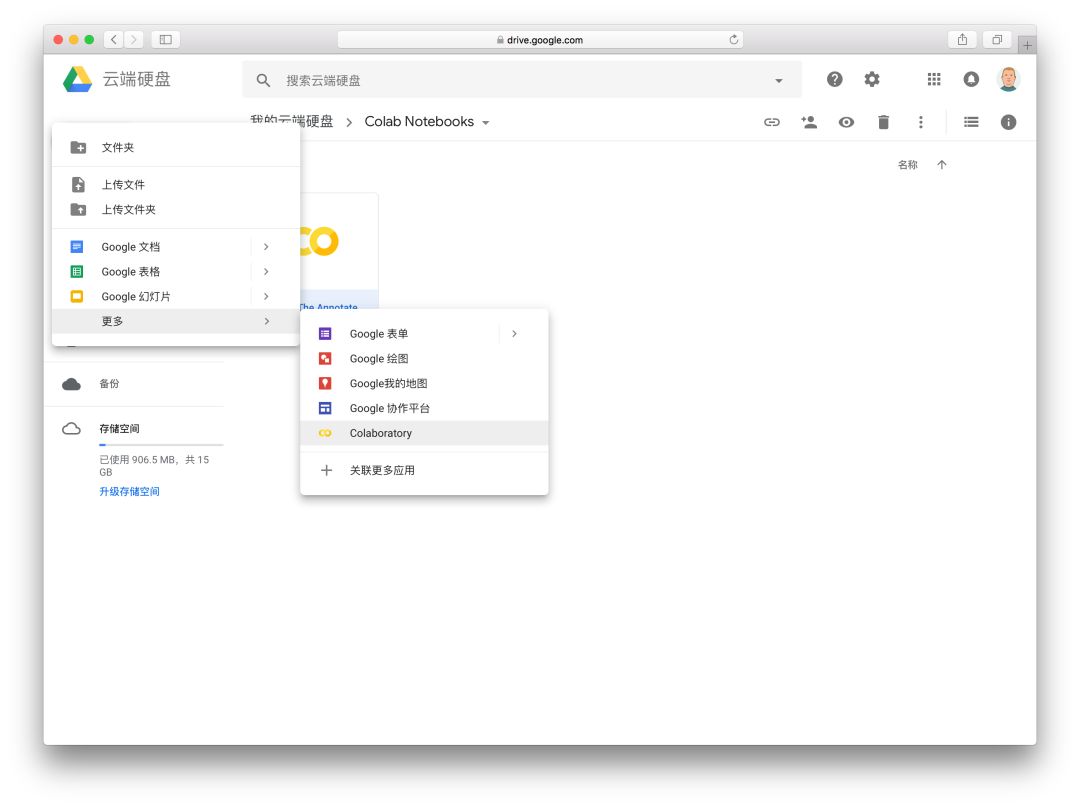Open the Help question mark icon

835,80
